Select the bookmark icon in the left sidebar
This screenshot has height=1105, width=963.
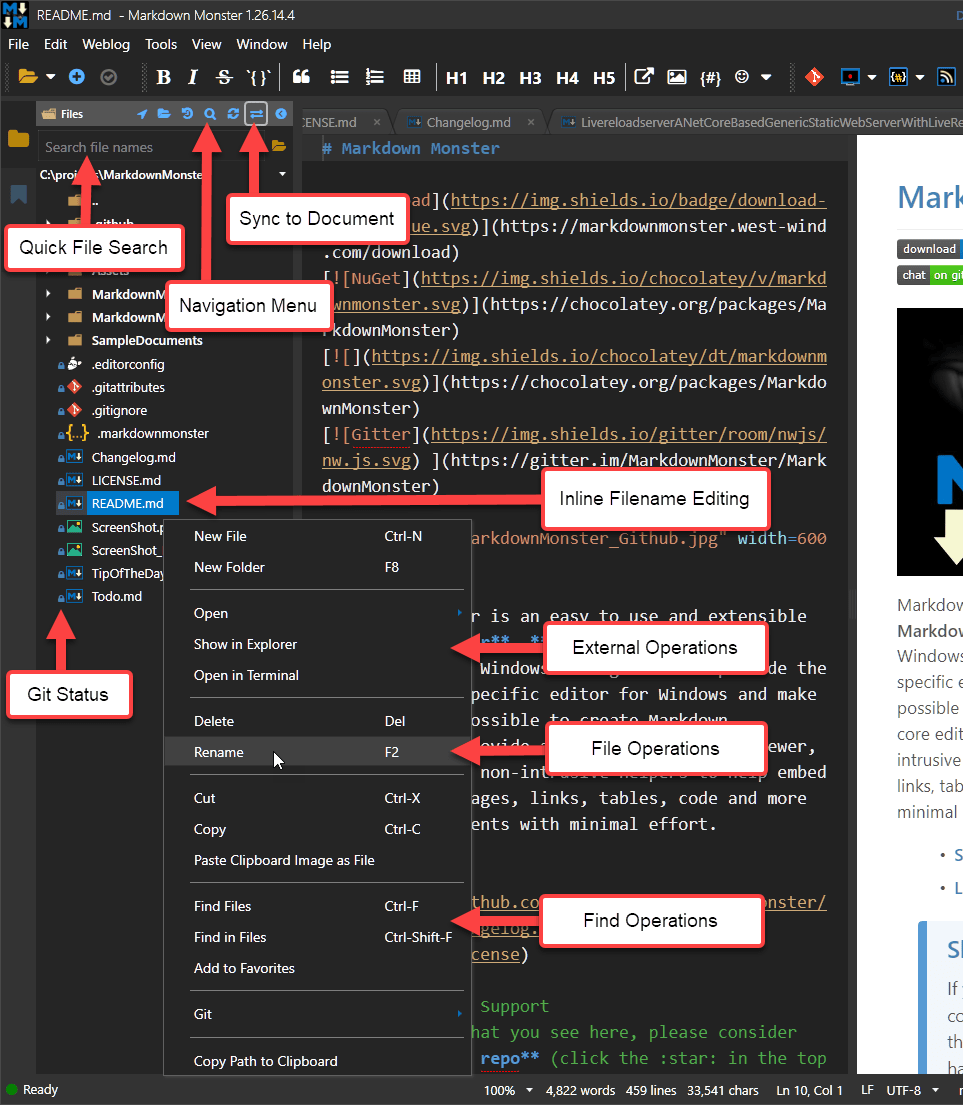point(18,194)
